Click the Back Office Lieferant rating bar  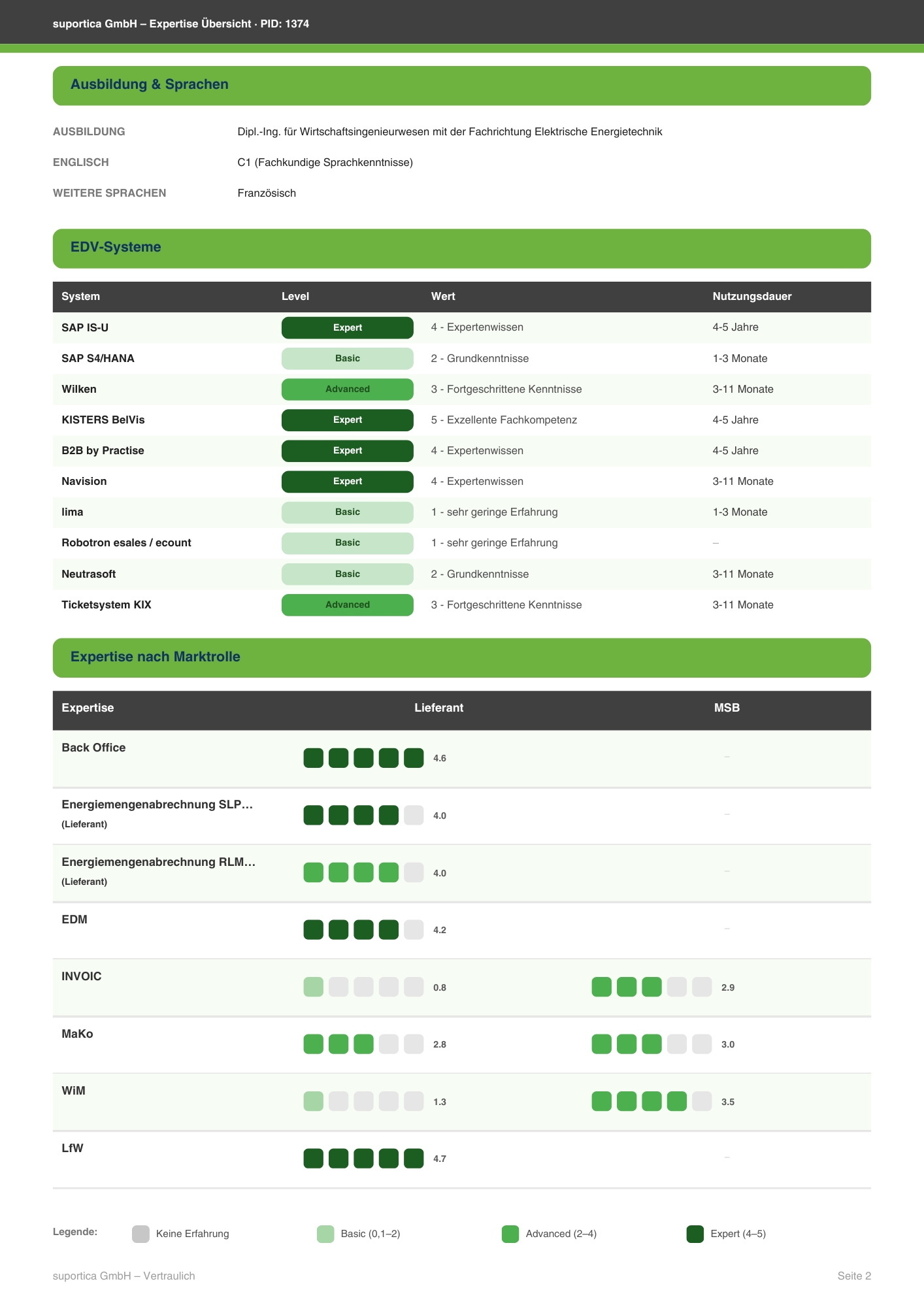click(x=363, y=758)
